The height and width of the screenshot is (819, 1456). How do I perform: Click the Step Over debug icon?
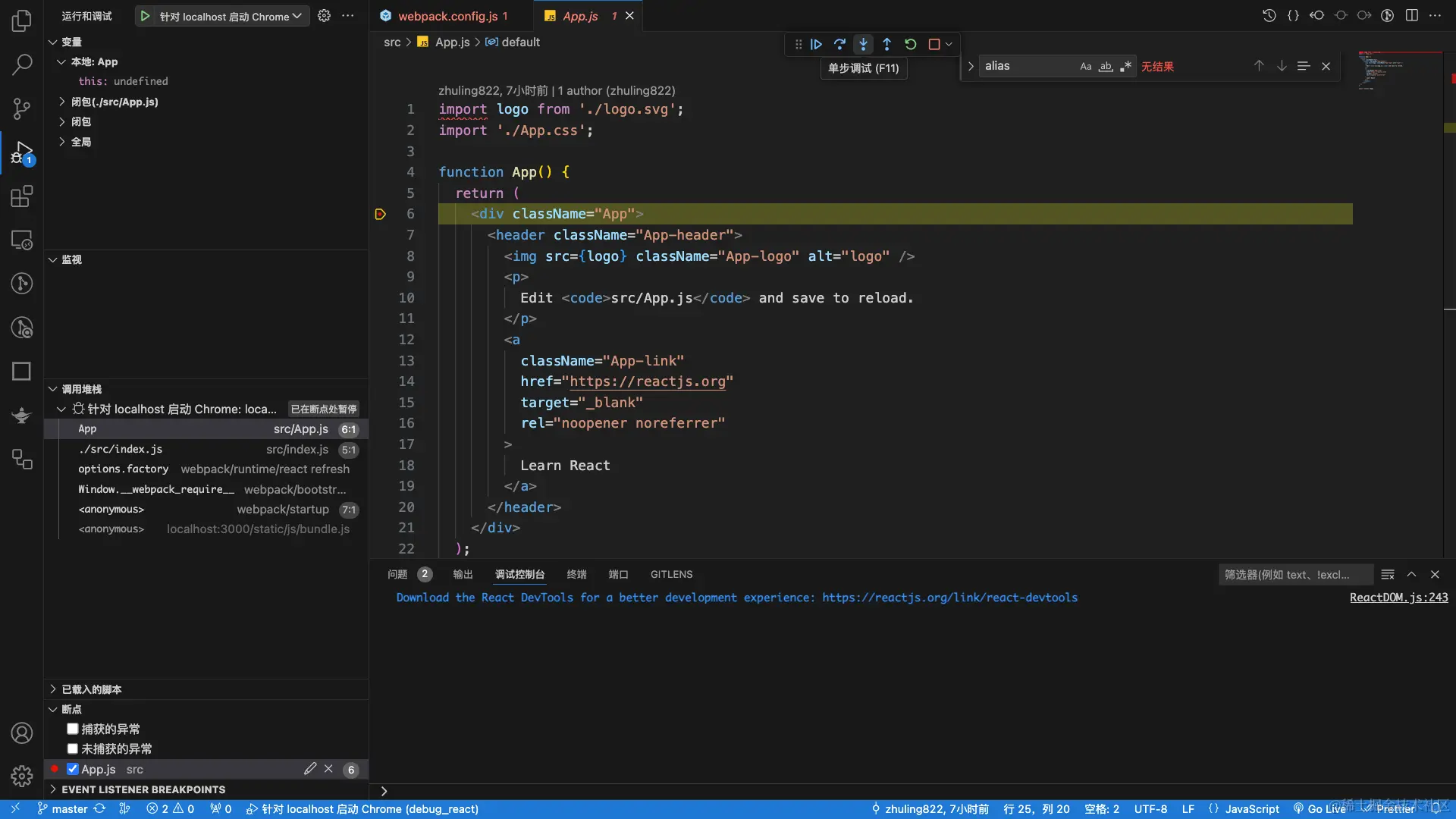click(839, 45)
